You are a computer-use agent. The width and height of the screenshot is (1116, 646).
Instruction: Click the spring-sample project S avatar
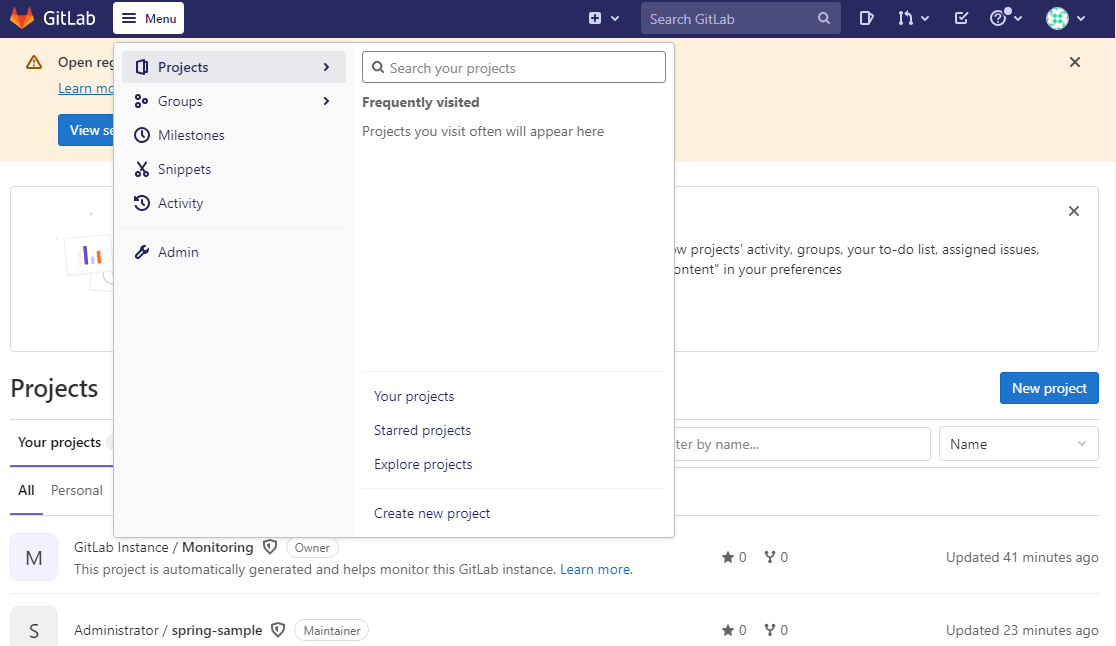point(33,627)
